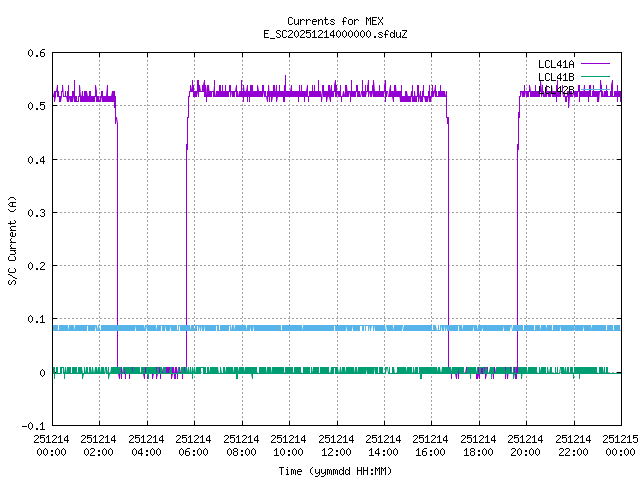Click the 0.6 y-axis tick value

pos(36,54)
